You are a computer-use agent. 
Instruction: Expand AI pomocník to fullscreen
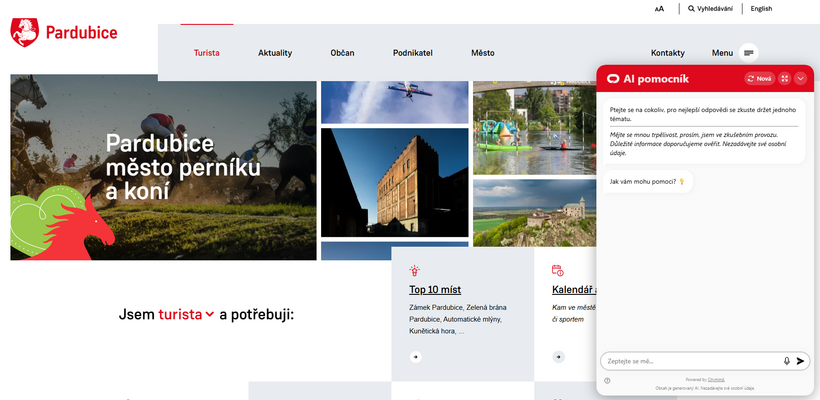784,79
